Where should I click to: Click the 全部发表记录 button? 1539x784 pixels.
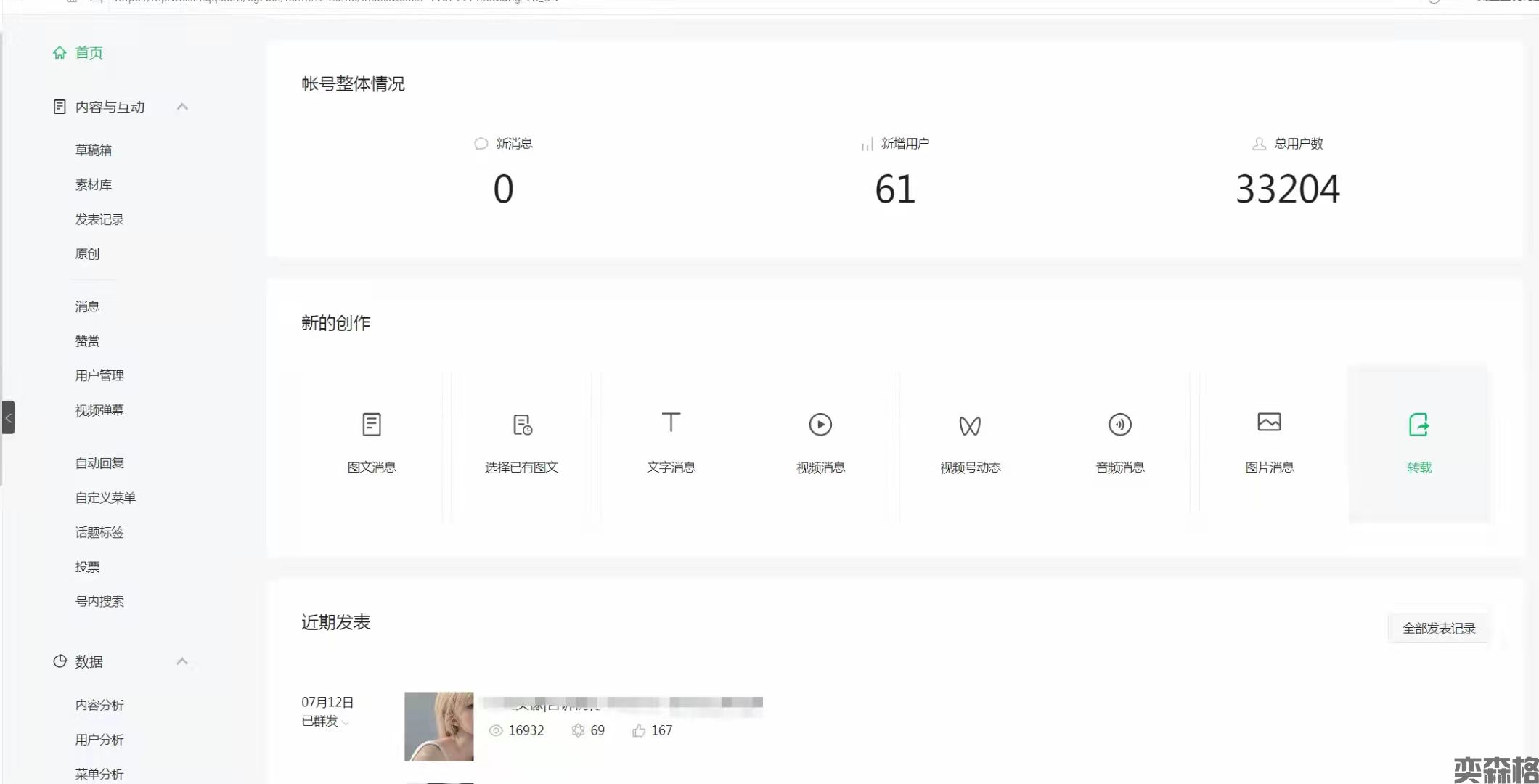pyautogui.click(x=1438, y=629)
